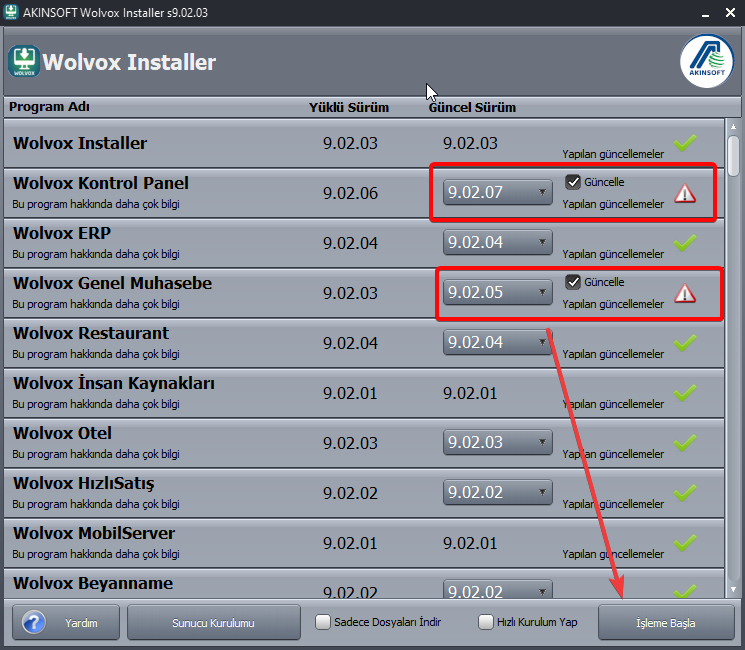
Task: Click the warning triangle for Wolvox Kontrol Panel
Action: [685, 193]
